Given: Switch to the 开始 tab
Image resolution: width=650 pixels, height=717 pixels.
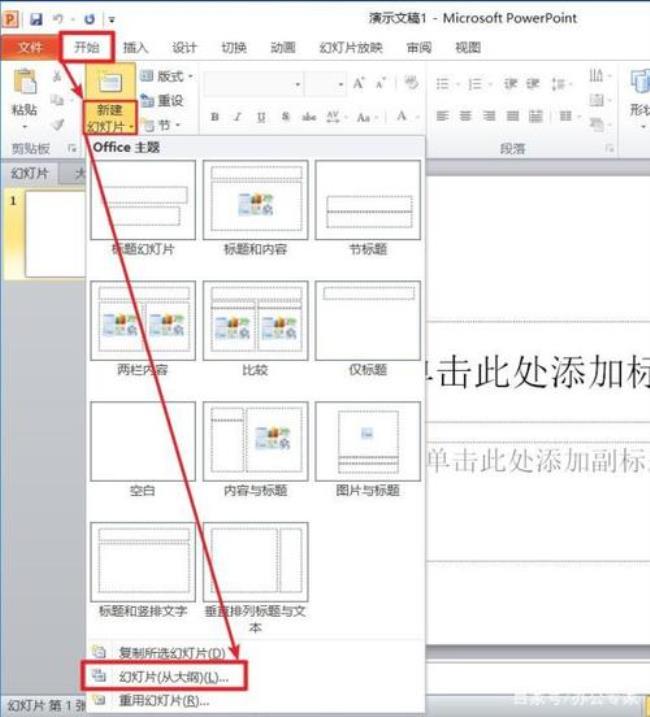Looking at the screenshot, I should (87, 47).
